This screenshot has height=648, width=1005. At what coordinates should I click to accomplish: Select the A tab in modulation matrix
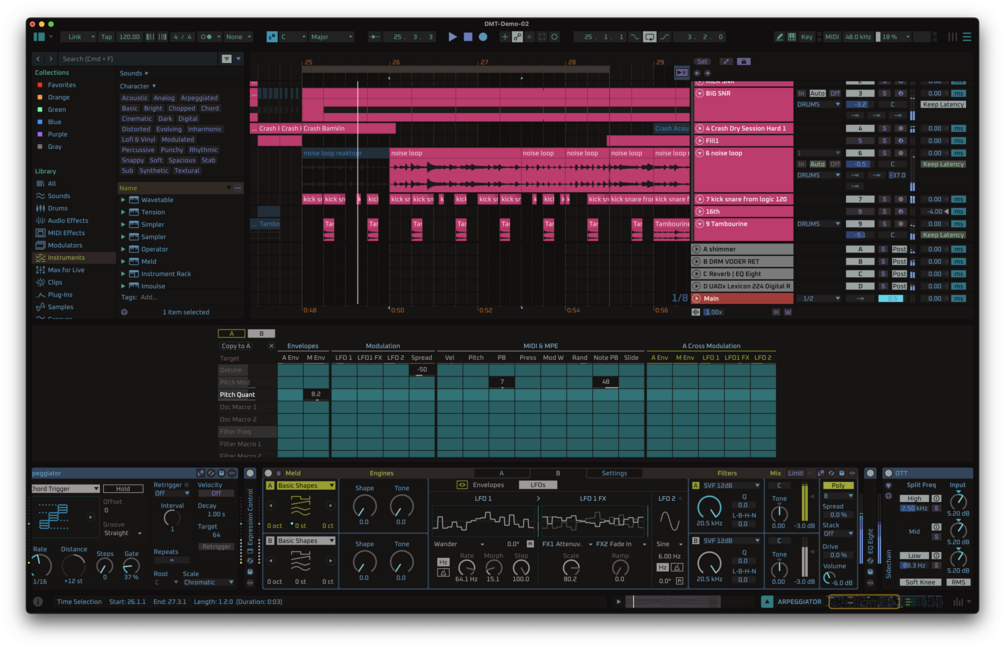pos(231,333)
